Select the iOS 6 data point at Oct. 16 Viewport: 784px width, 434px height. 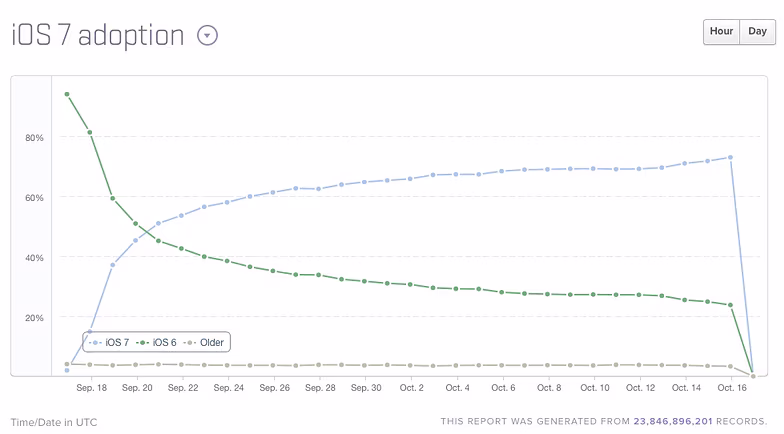(730, 305)
